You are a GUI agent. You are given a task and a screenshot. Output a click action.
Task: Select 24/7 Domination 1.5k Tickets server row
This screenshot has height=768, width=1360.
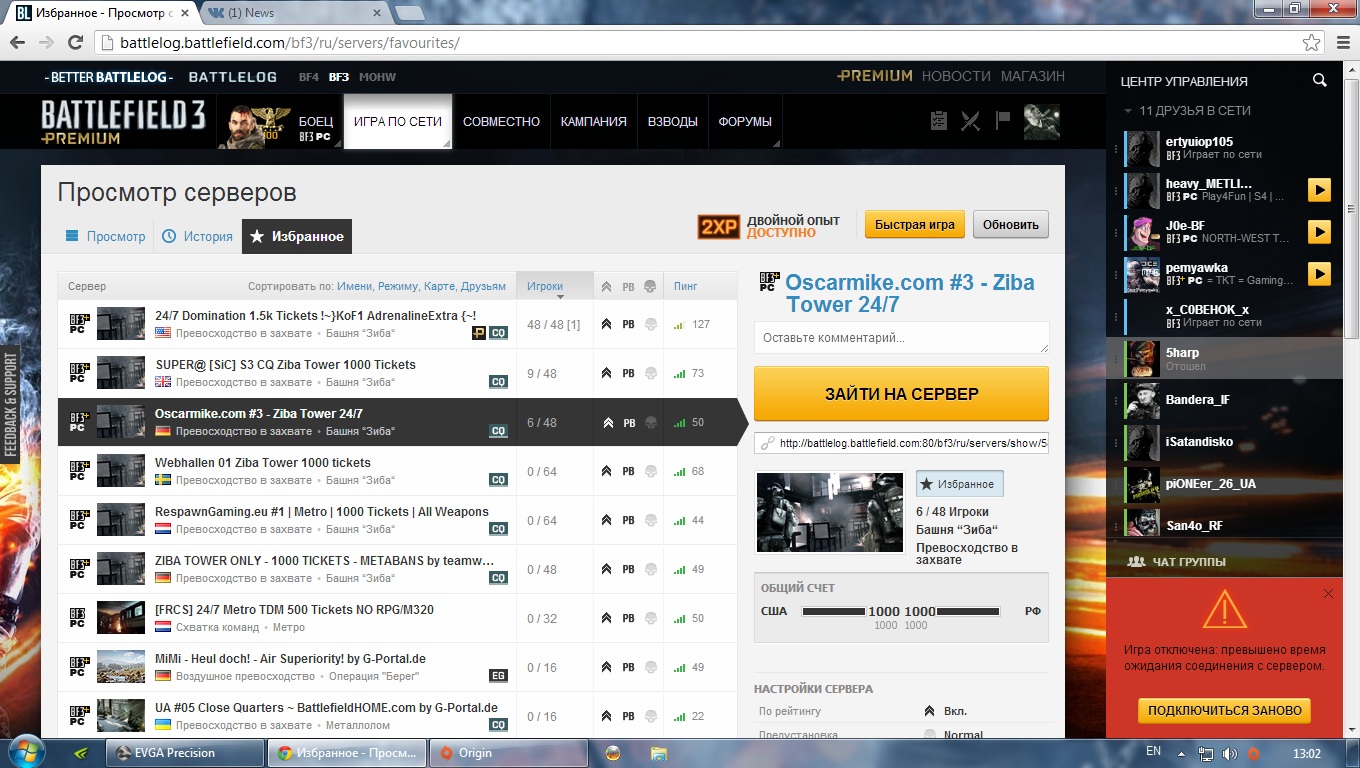click(x=397, y=324)
